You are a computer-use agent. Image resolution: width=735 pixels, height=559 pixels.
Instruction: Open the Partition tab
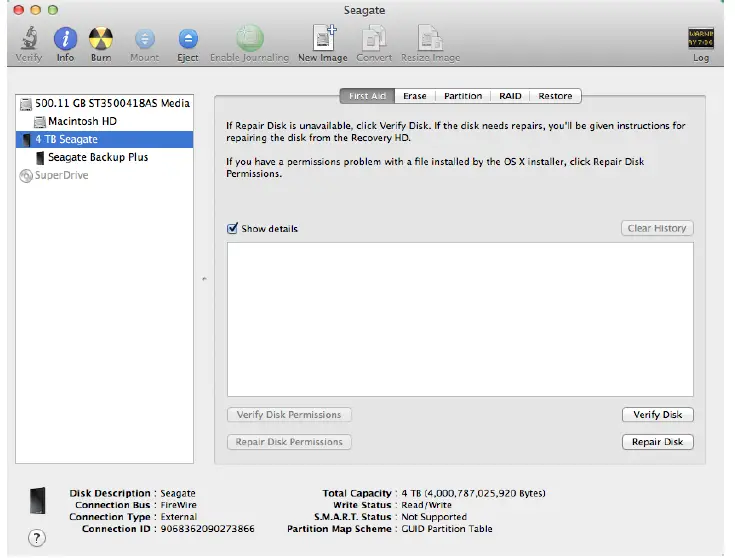[x=463, y=96]
